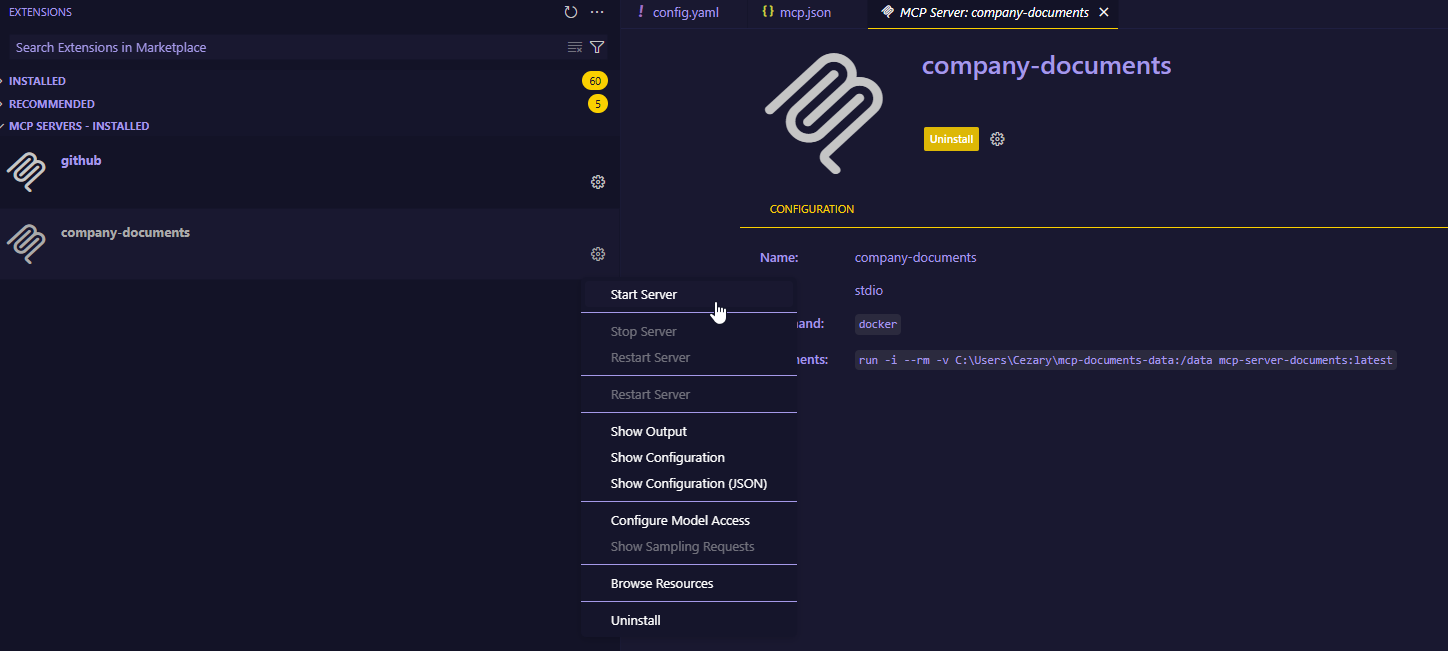Choose Browse Resources in menu

(x=689, y=584)
